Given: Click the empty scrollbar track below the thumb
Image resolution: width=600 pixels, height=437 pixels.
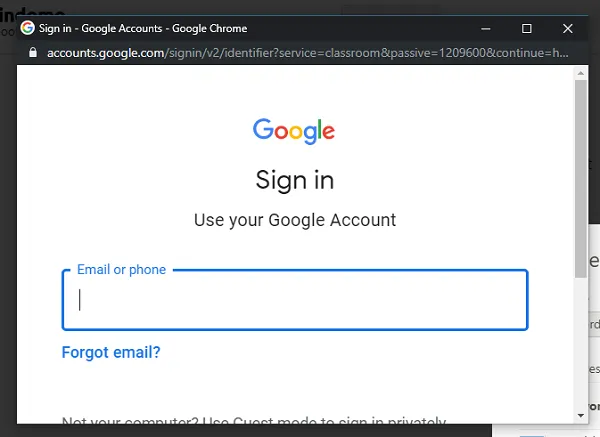Looking at the screenshot, I should (581, 344).
